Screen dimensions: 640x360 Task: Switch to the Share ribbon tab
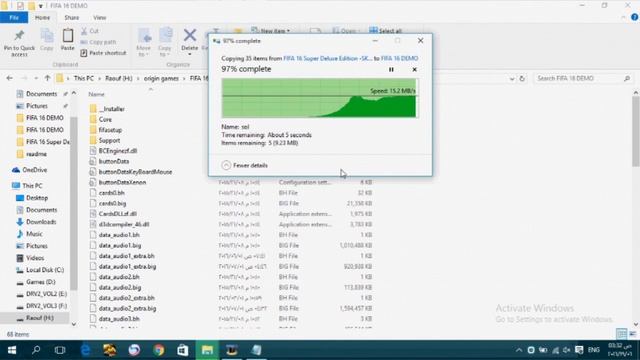tap(71, 18)
